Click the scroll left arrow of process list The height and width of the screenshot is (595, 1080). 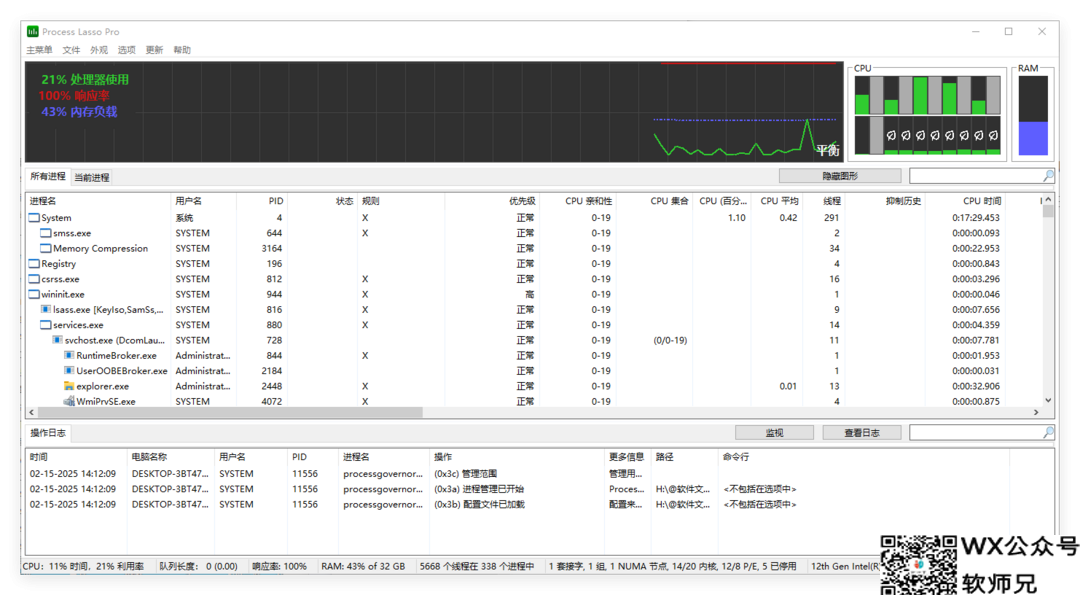click(31, 412)
